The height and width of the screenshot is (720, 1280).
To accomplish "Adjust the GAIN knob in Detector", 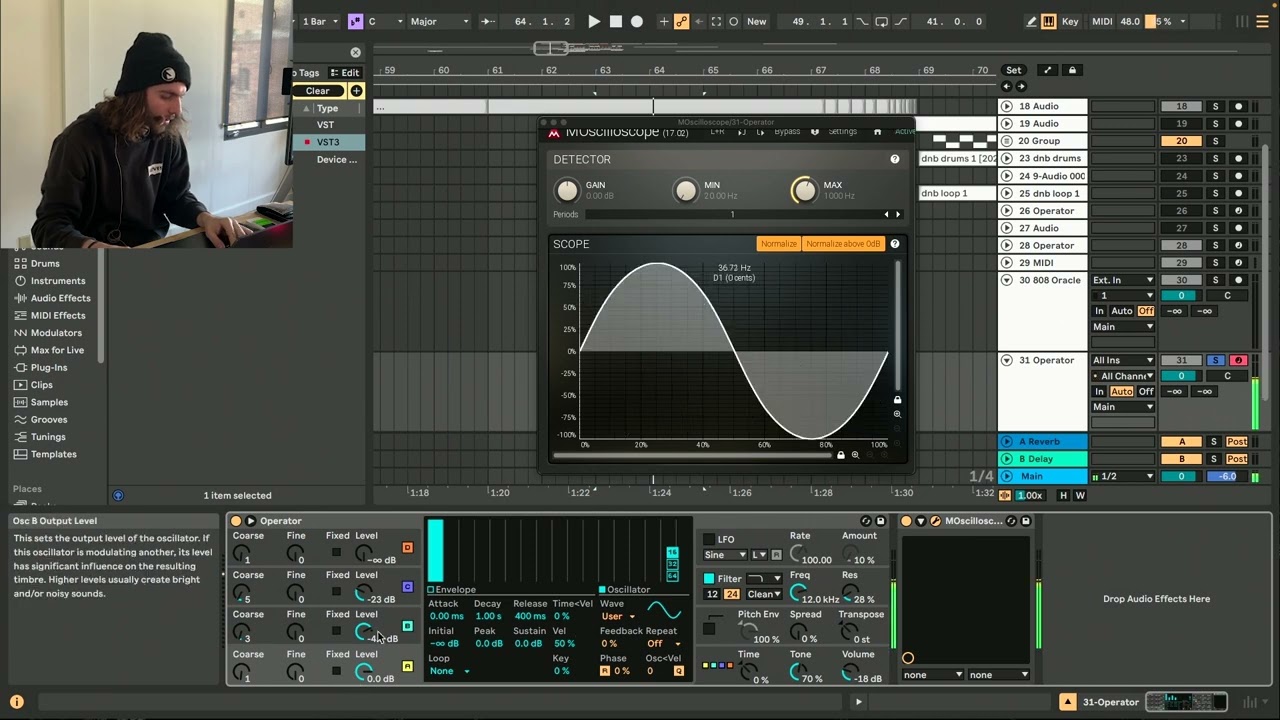I will coord(567,190).
